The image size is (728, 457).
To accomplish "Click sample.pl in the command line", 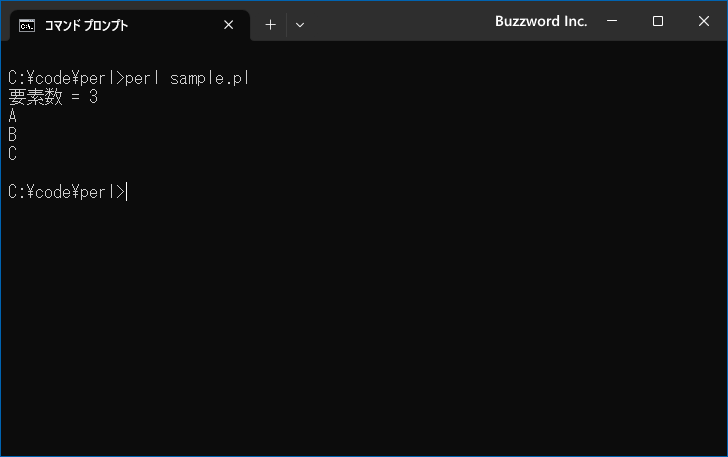I will [x=210, y=78].
